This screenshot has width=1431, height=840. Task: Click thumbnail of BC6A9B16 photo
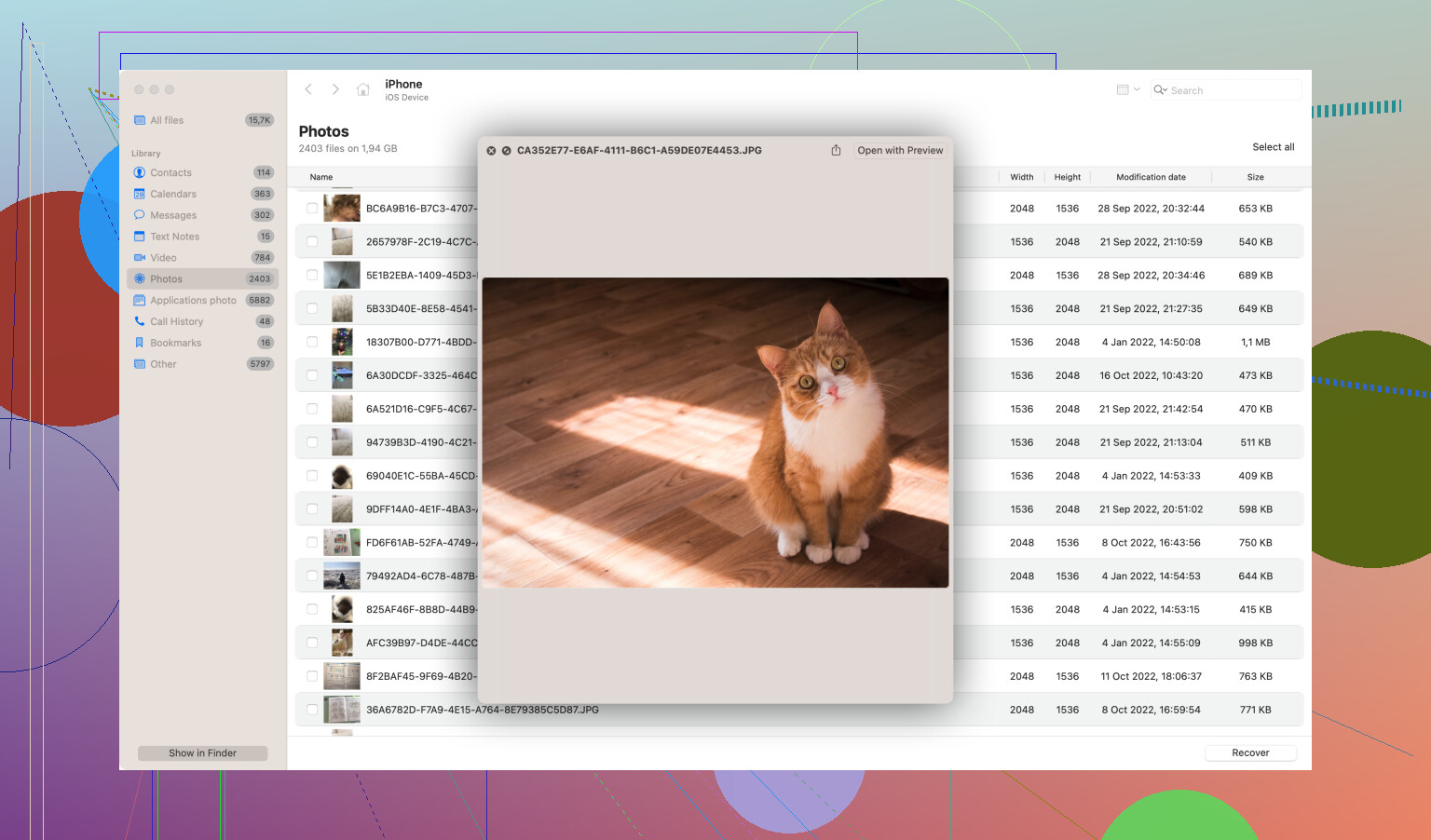342,208
